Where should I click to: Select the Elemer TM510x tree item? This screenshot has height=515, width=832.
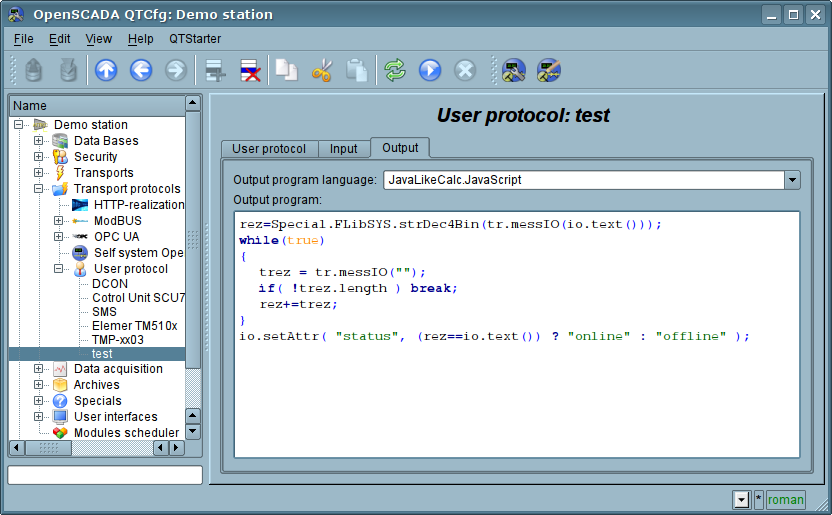tap(135, 326)
